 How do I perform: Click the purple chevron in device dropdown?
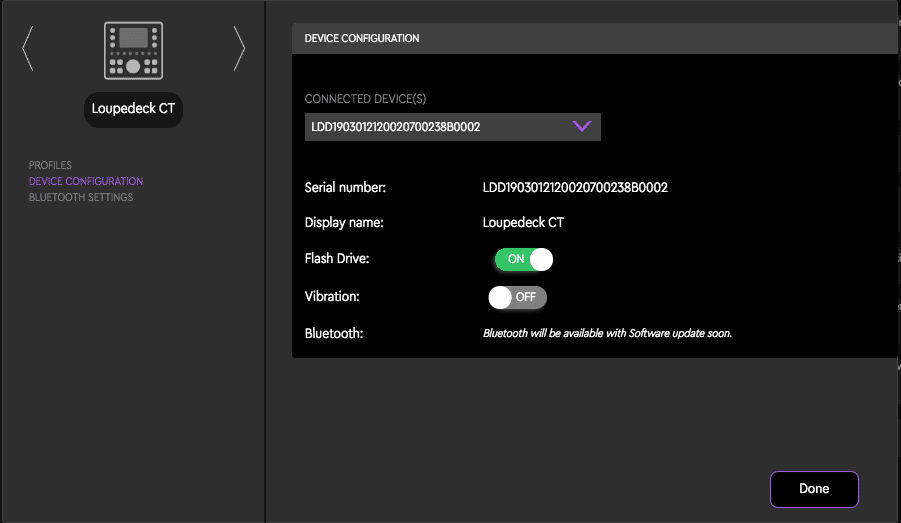(582, 126)
